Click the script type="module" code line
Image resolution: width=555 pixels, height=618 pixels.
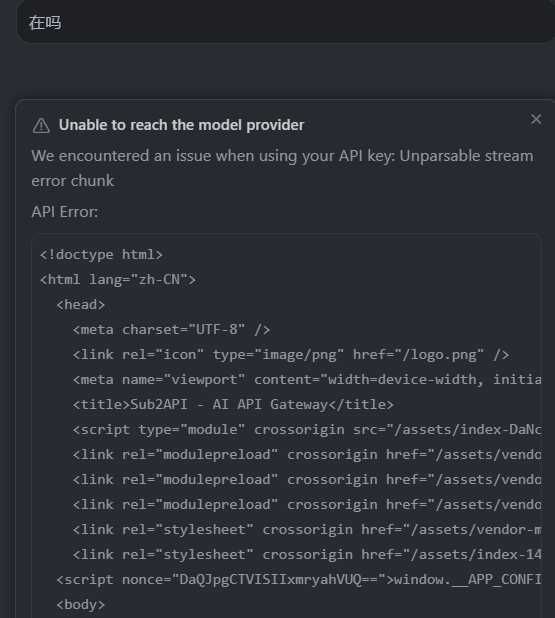[x=307, y=430]
